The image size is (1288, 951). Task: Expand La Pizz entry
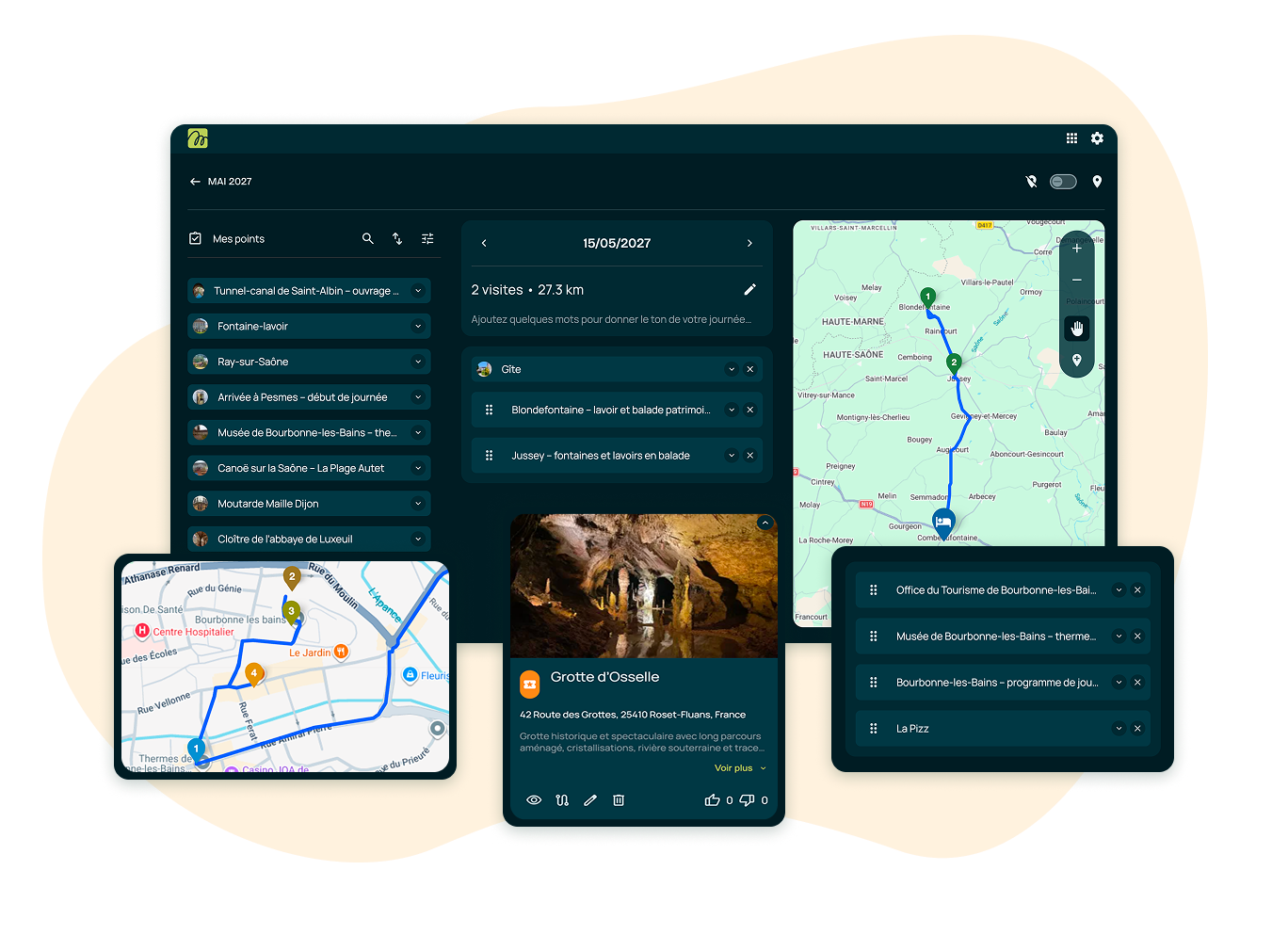[x=1119, y=729]
